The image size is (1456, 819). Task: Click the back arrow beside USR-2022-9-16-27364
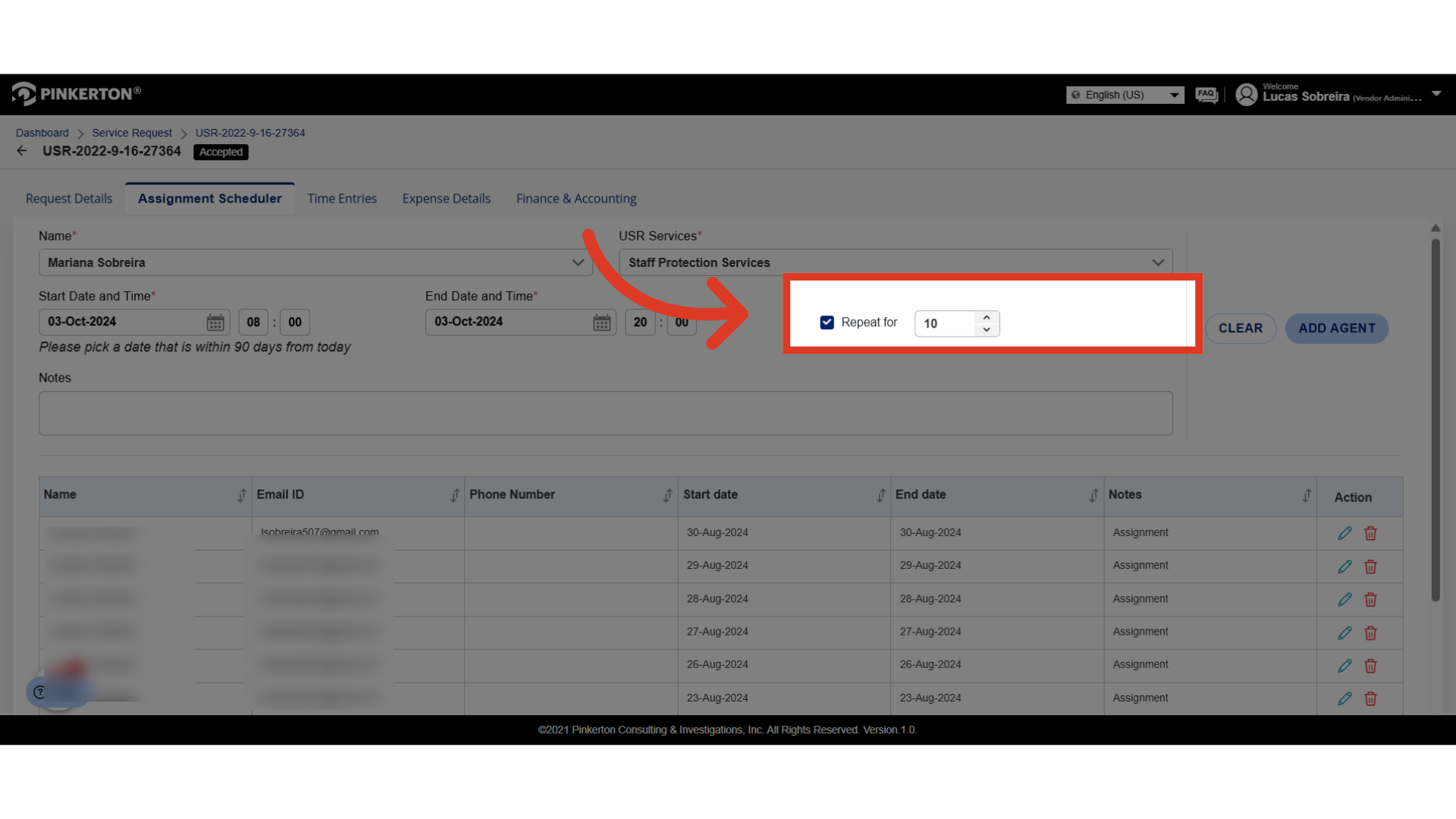(x=22, y=151)
